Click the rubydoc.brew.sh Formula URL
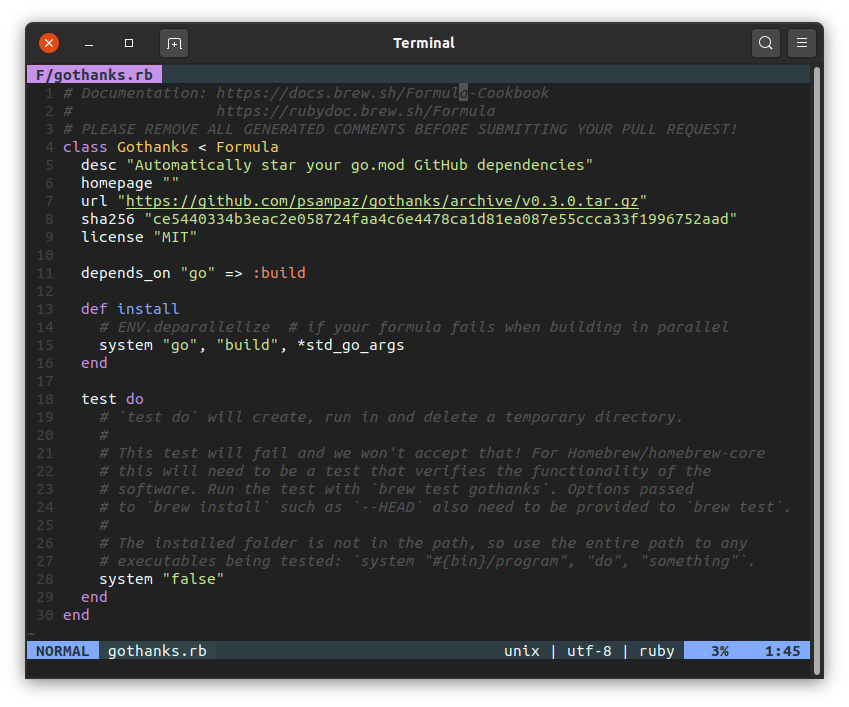This screenshot has width=849, height=707. tap(355, 111)
